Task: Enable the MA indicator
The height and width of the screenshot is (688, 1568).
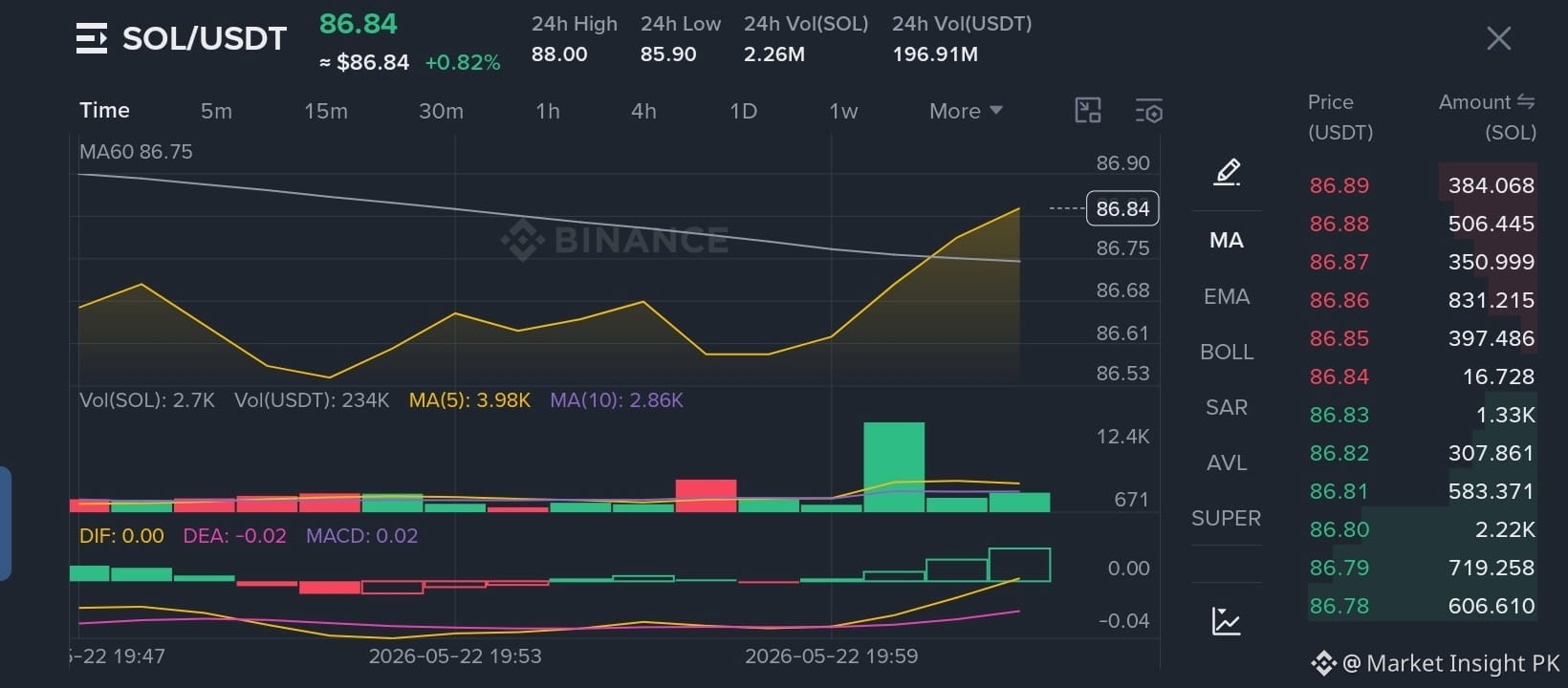Action: click(1227, 240)
